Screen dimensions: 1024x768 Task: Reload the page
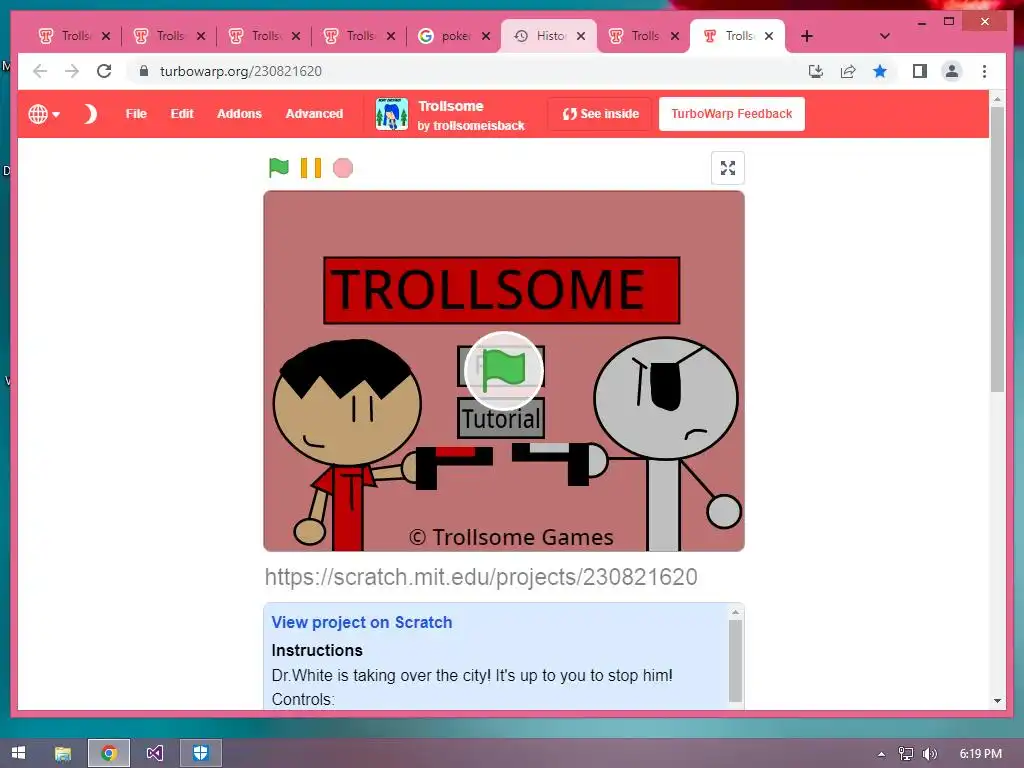pos(104,71)
